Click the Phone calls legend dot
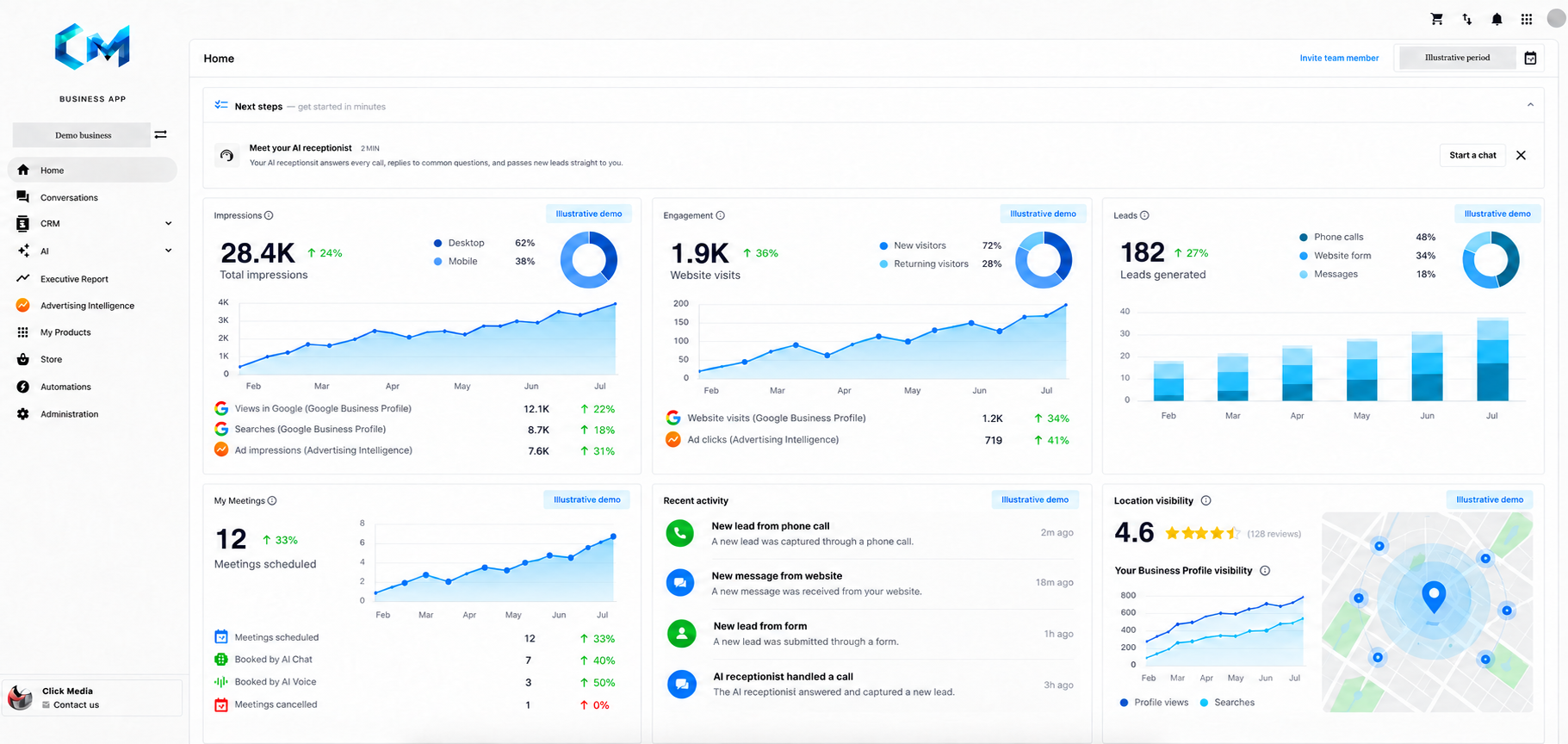1568x744 pixels. (1304, 237)
